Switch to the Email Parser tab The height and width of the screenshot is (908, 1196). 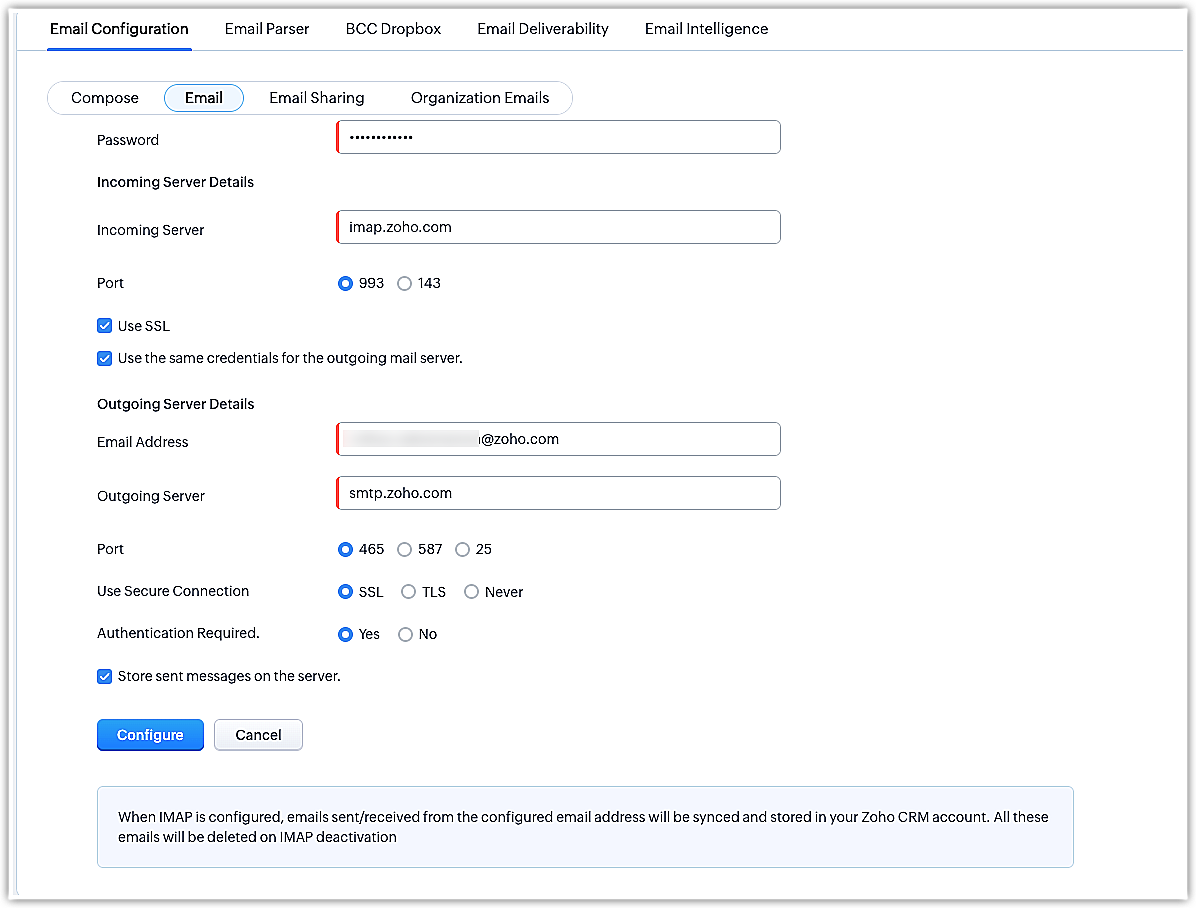point(267,29)
